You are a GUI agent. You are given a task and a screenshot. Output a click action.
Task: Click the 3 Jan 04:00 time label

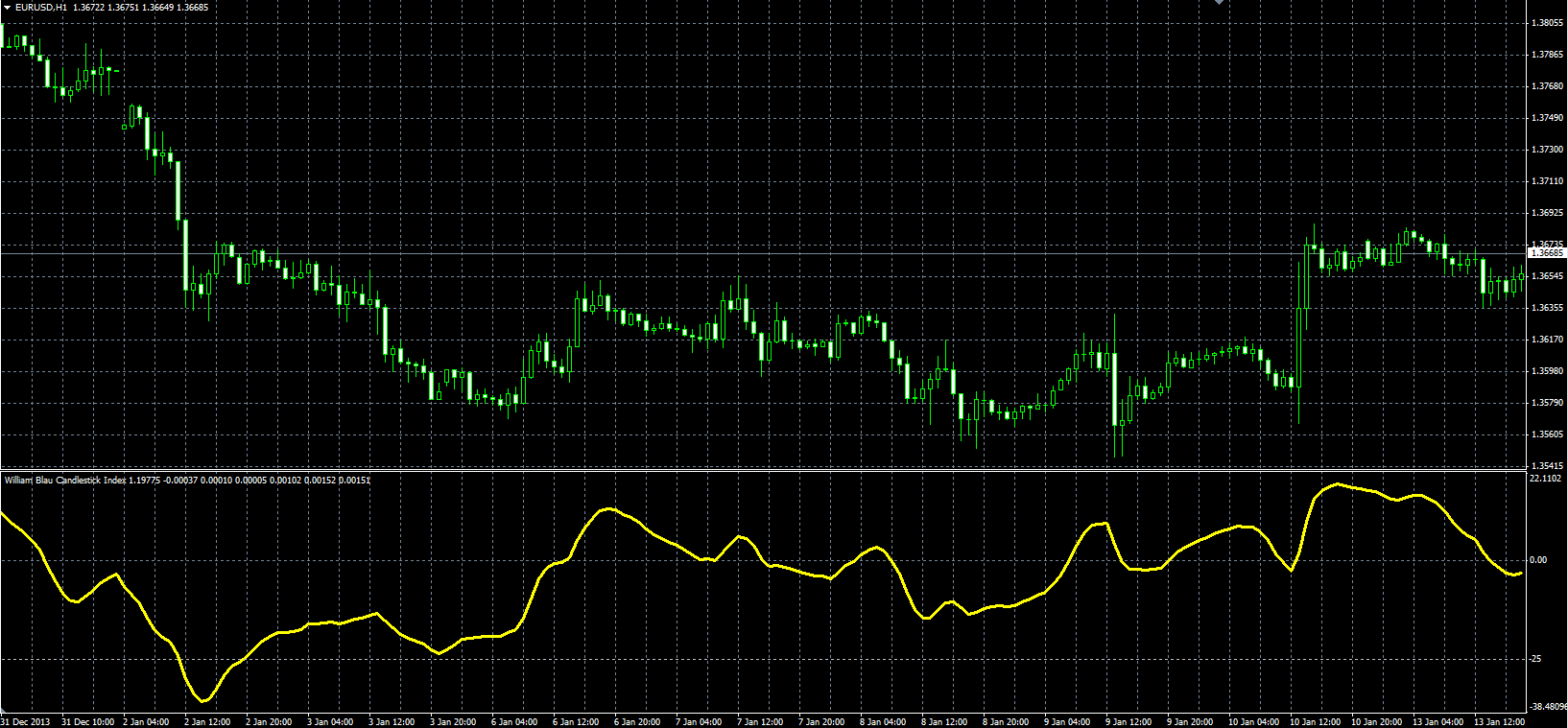pos(330,722)
